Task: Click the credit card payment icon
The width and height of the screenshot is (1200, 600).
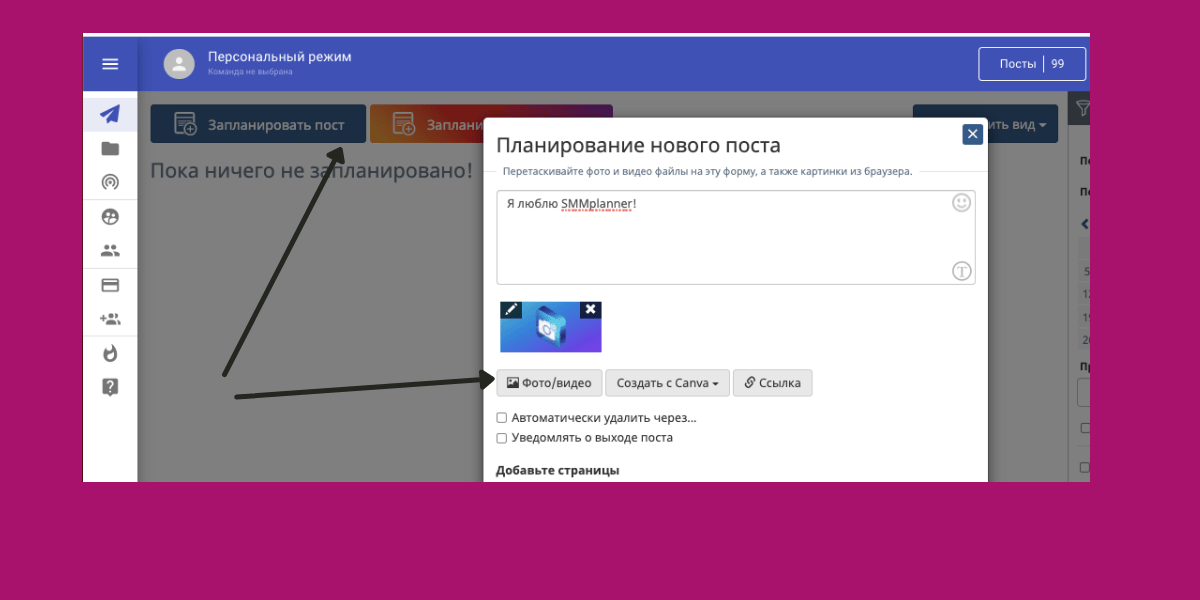Action: (x=110, y=285)
